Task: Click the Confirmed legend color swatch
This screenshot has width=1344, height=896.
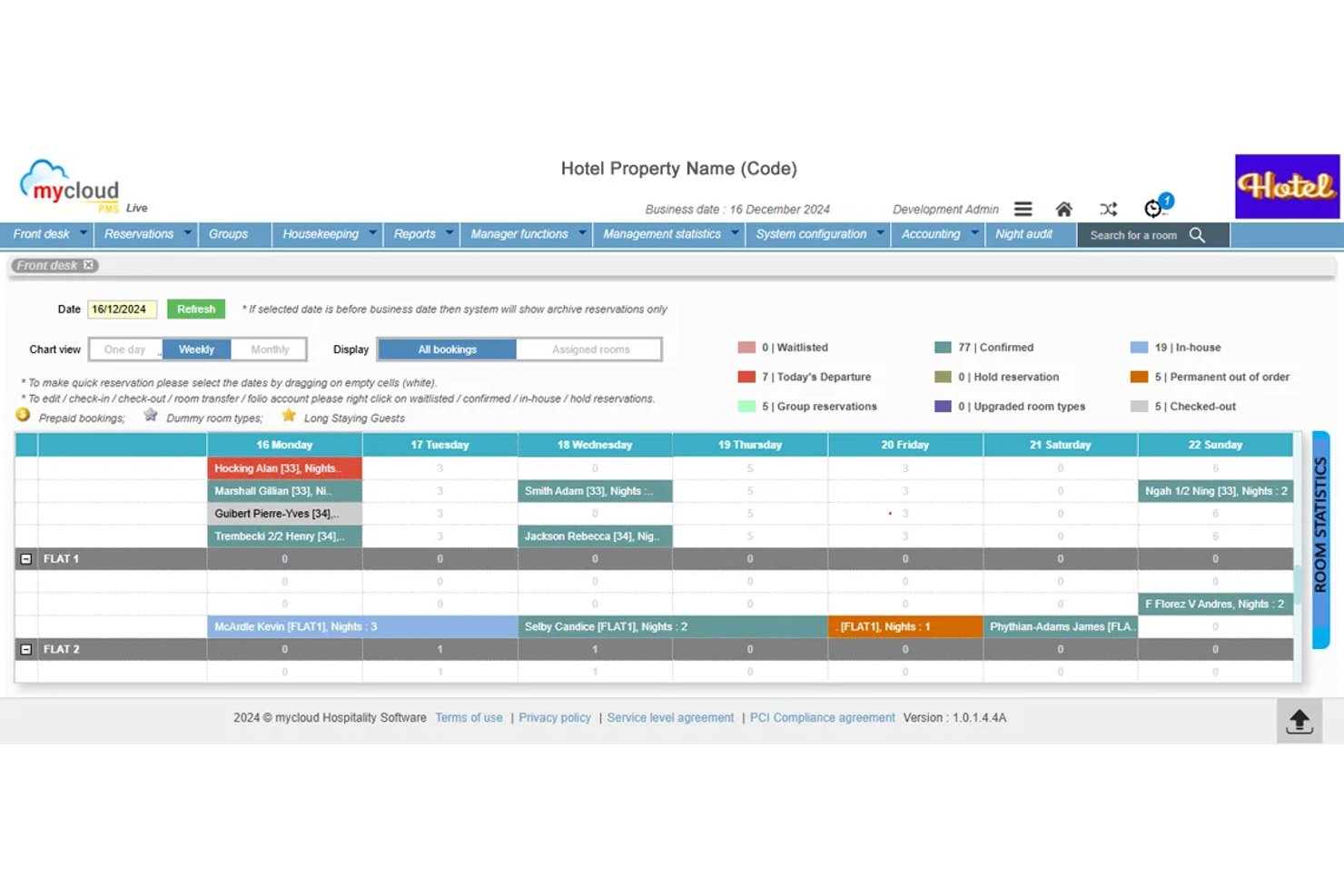Action: tap(943, 348)
